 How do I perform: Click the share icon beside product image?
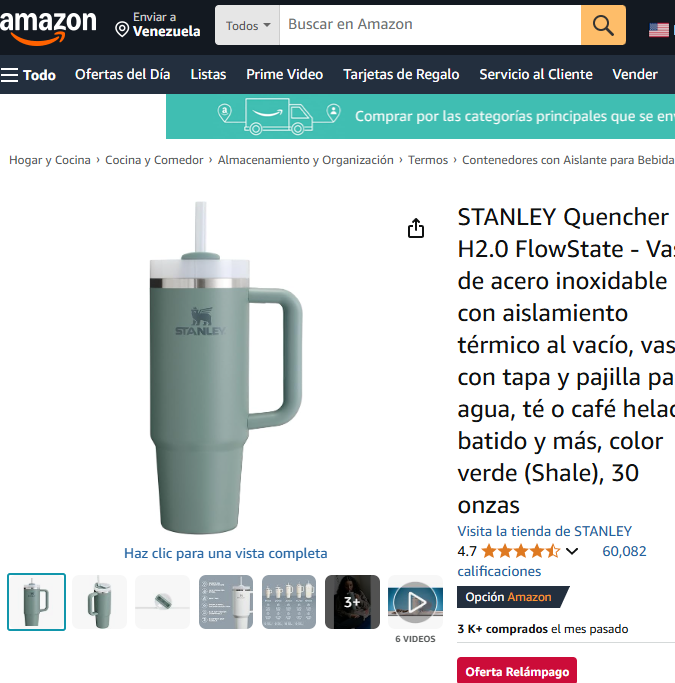tap(416, 228)
